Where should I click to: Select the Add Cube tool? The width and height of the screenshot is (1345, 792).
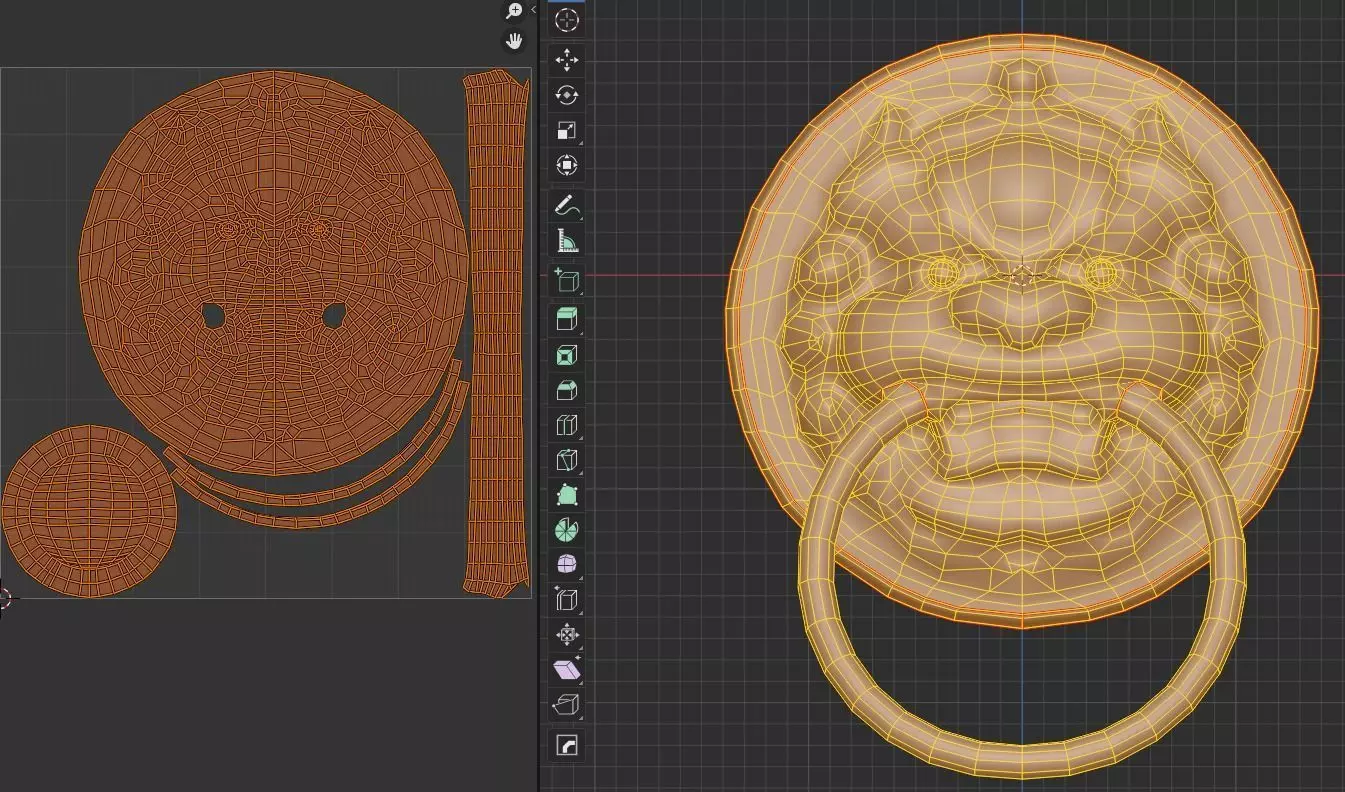(x=567, y=281)
